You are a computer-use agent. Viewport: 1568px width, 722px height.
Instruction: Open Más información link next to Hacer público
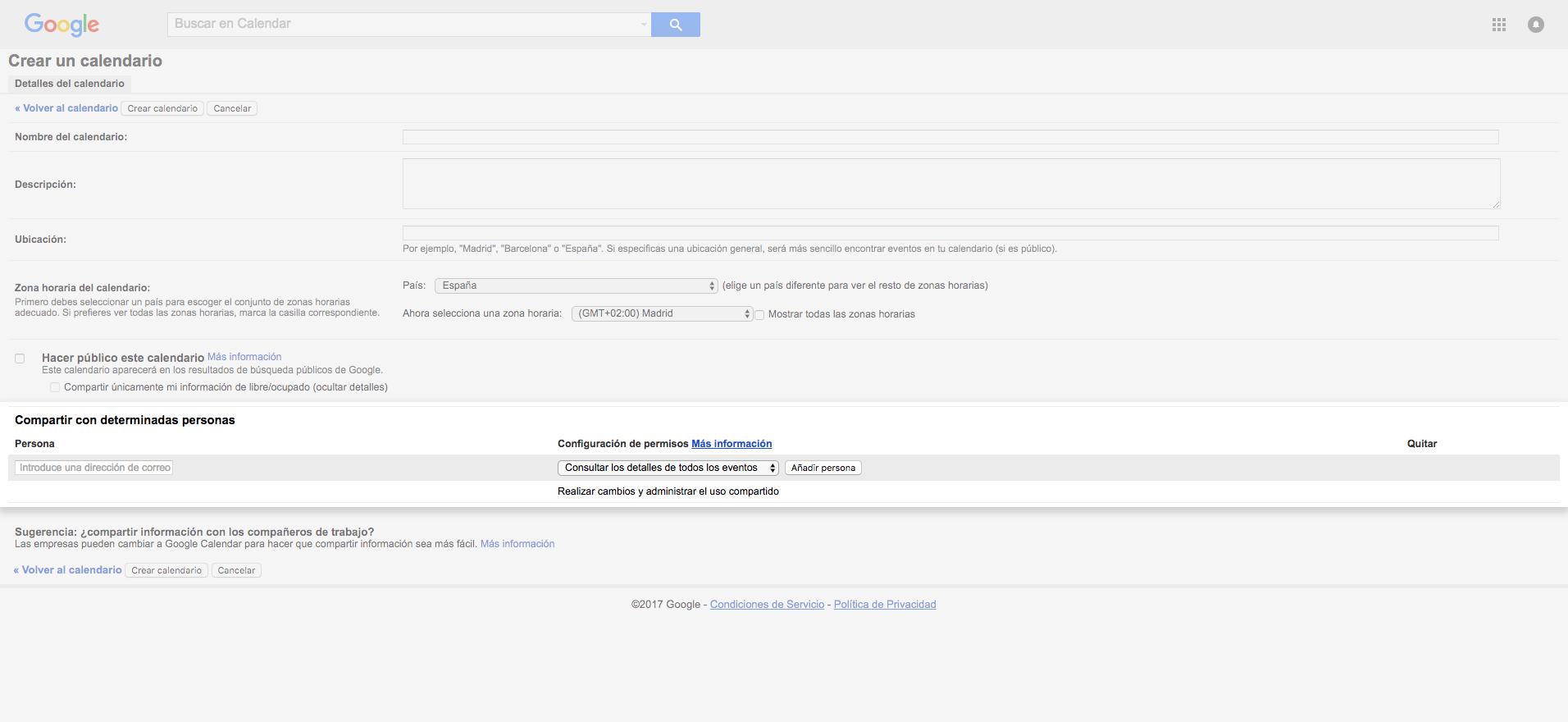pos(244,357)
